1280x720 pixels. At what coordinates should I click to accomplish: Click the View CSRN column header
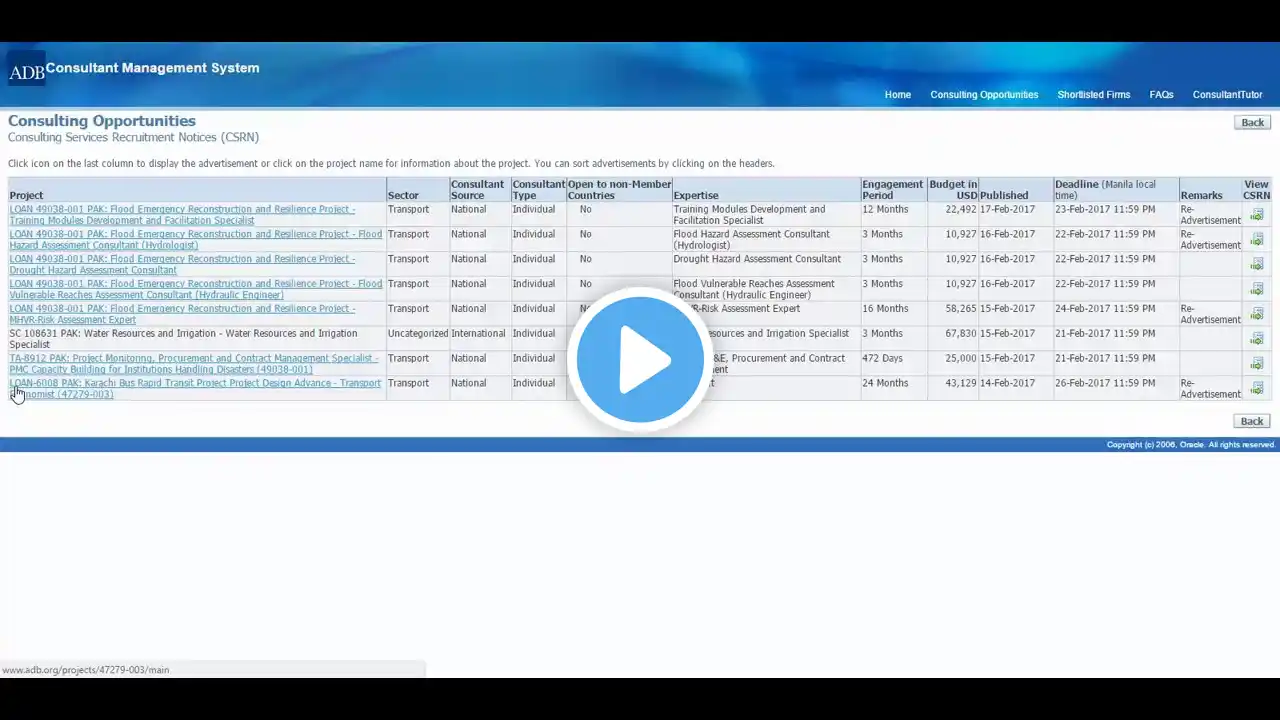pyautogui.click(x=1256, y=190)
